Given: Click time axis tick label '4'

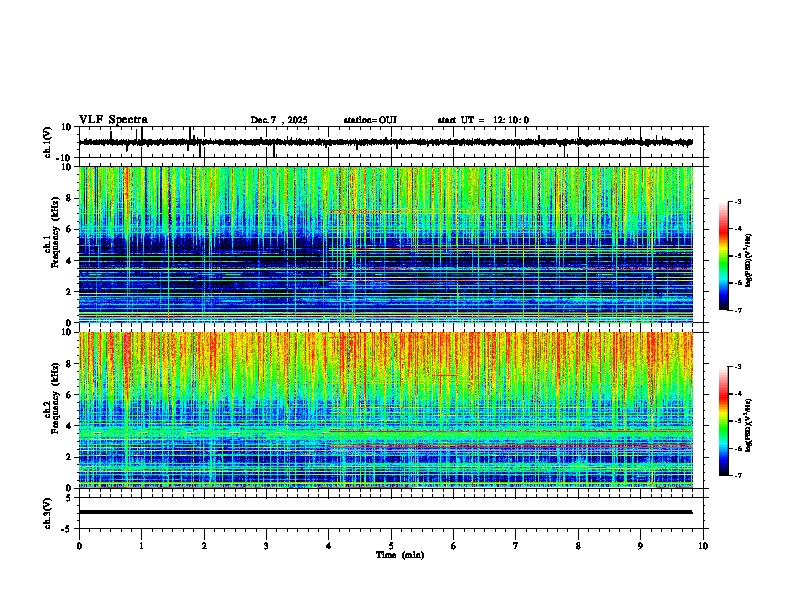Looking at the screenshot, I should pyautogui.click(x=329, y=546).
